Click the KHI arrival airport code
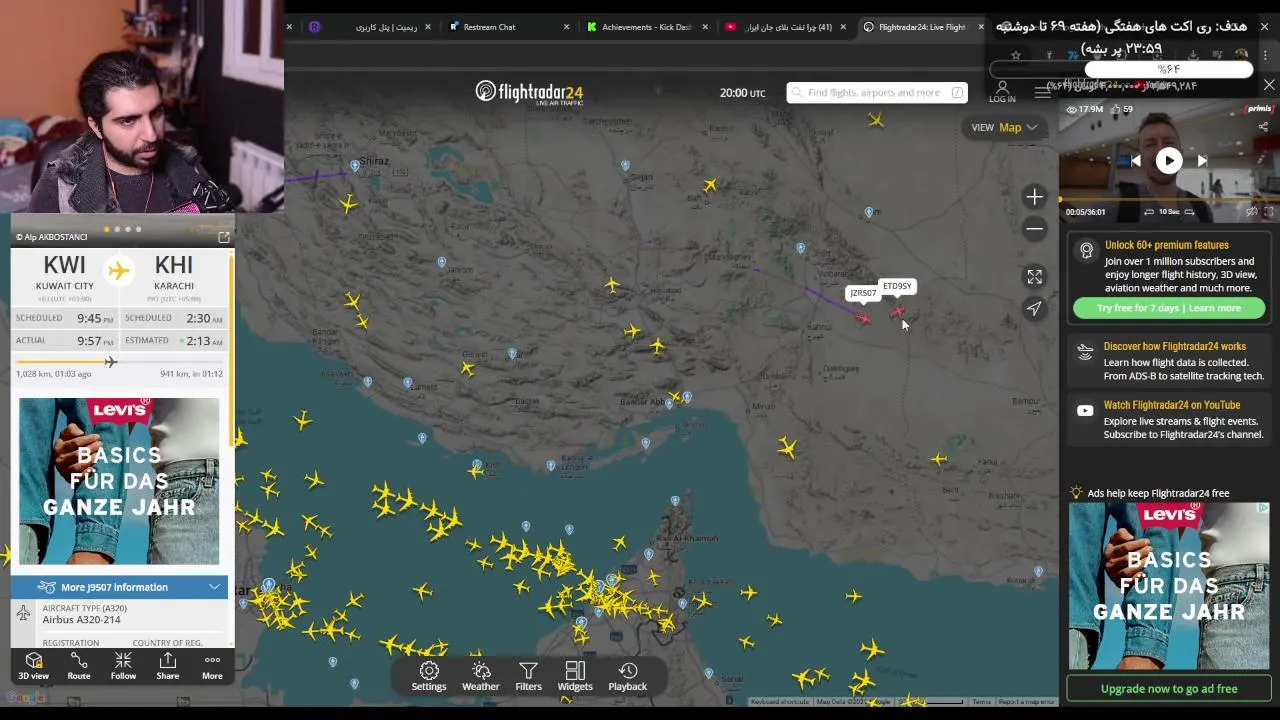 [x=174, y=265]
